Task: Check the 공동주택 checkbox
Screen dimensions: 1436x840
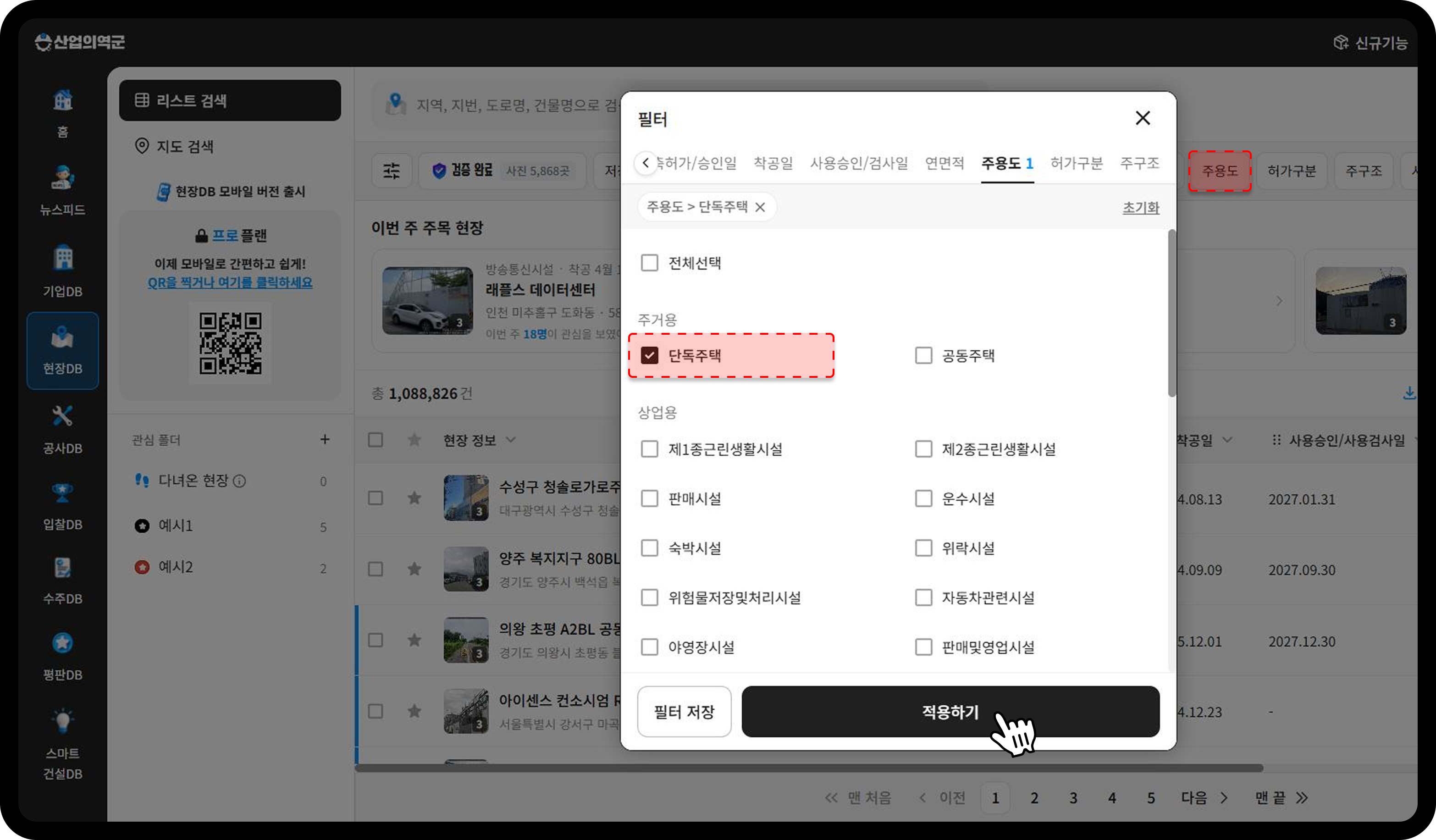Action: pyautogui.click(x=923, y=356)
